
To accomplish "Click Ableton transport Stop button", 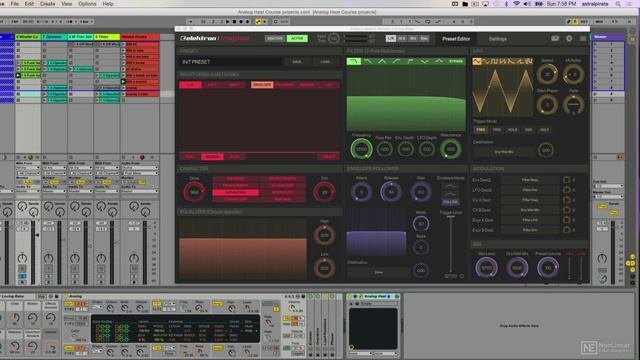I will [234, 21].
